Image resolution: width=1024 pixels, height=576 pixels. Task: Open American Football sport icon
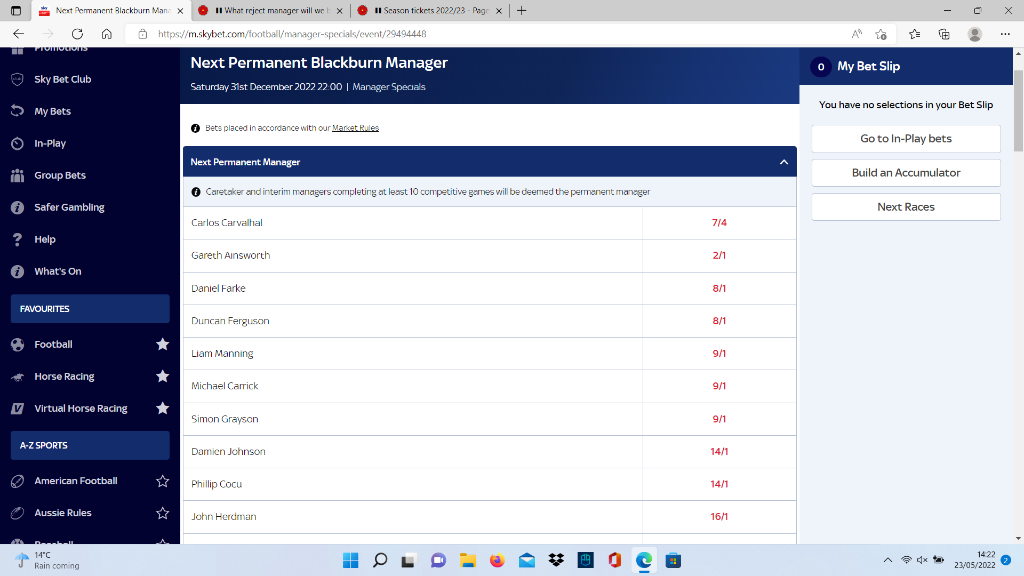coord(18,481)
